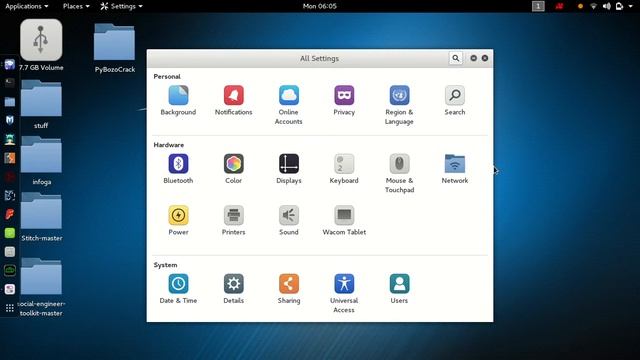The width and height of the screenshot is (640, 360).
Task: Open Search settings panel
Action: pyautogui.click(x=455, y=100)
